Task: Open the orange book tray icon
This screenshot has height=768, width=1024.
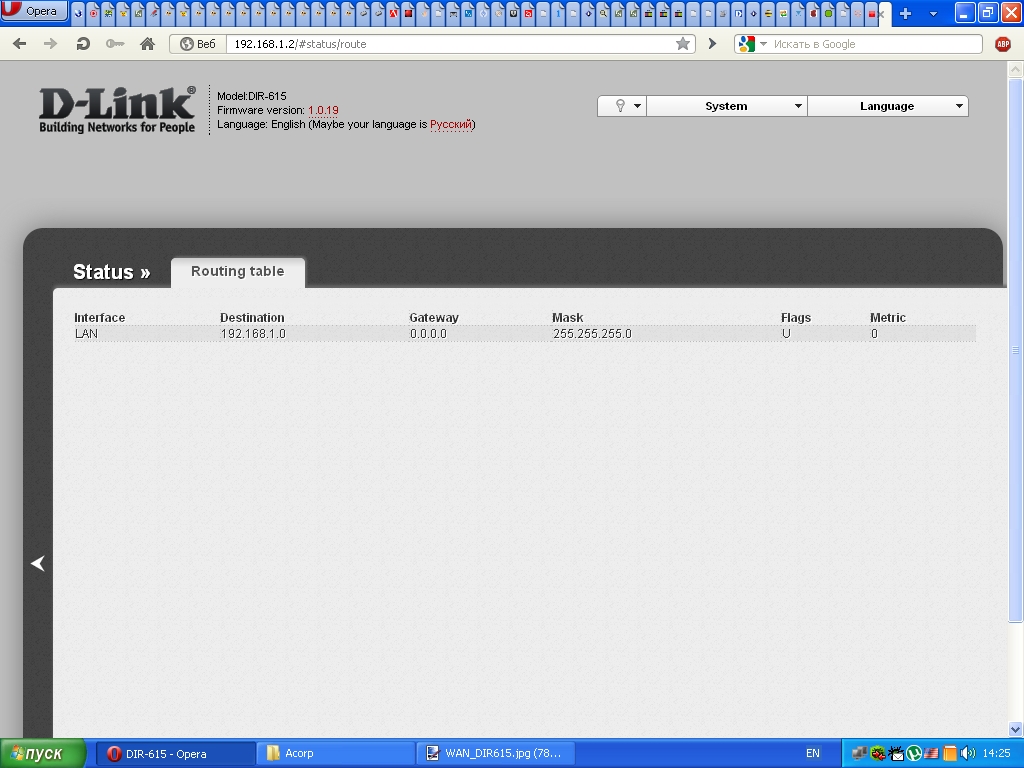Action: [x=950, y=754]
